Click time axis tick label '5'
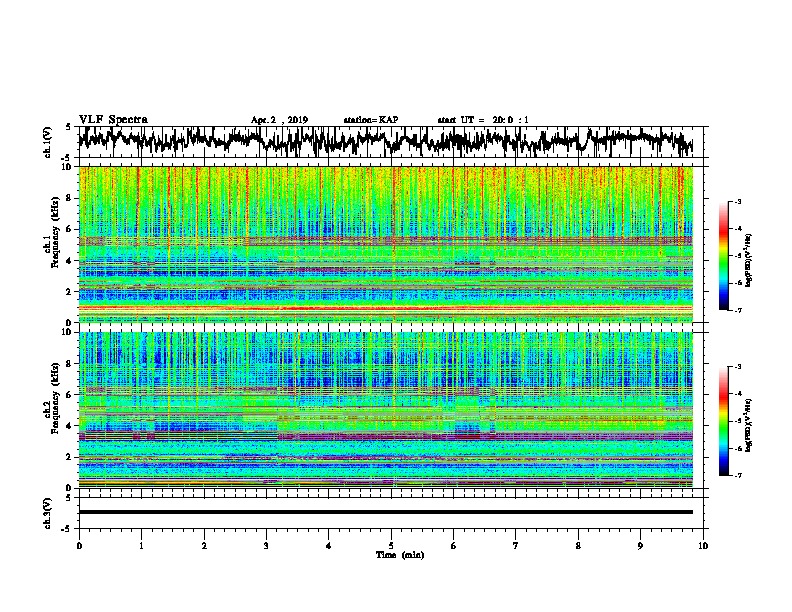Screen dimensions: 792x612 pos(391,546)
